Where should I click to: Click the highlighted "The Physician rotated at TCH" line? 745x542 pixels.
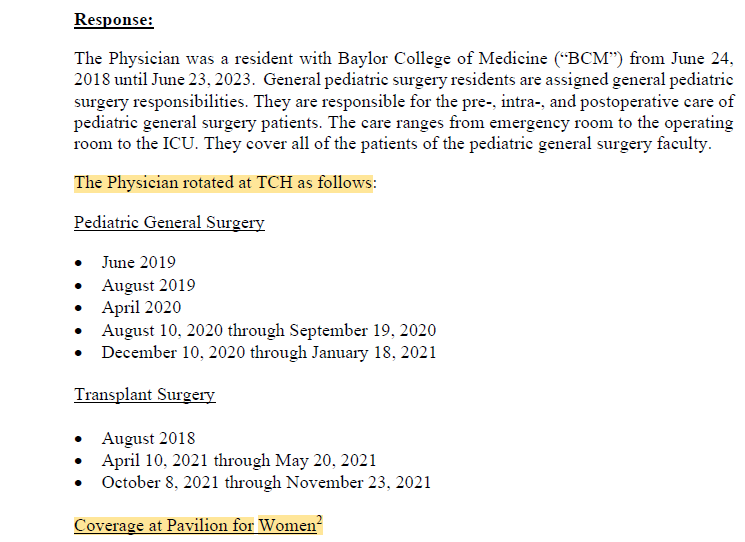[x=224, y=183]
